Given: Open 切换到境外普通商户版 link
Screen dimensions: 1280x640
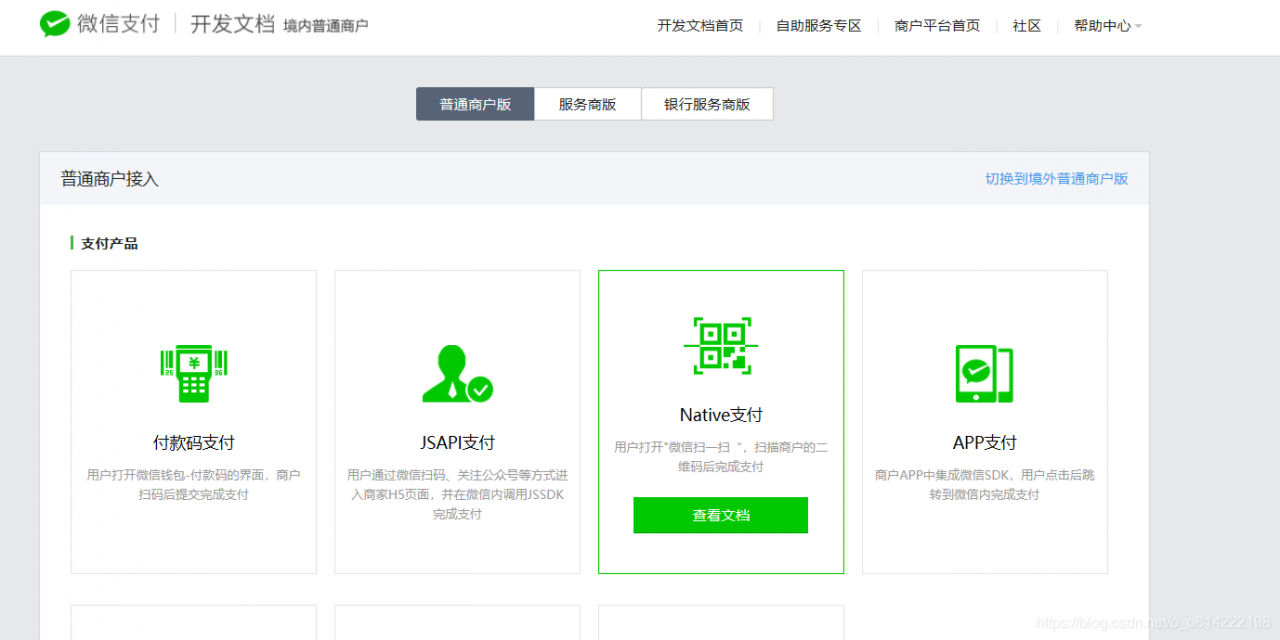Looking at the screenshot, I should (x=1055, y=178).
